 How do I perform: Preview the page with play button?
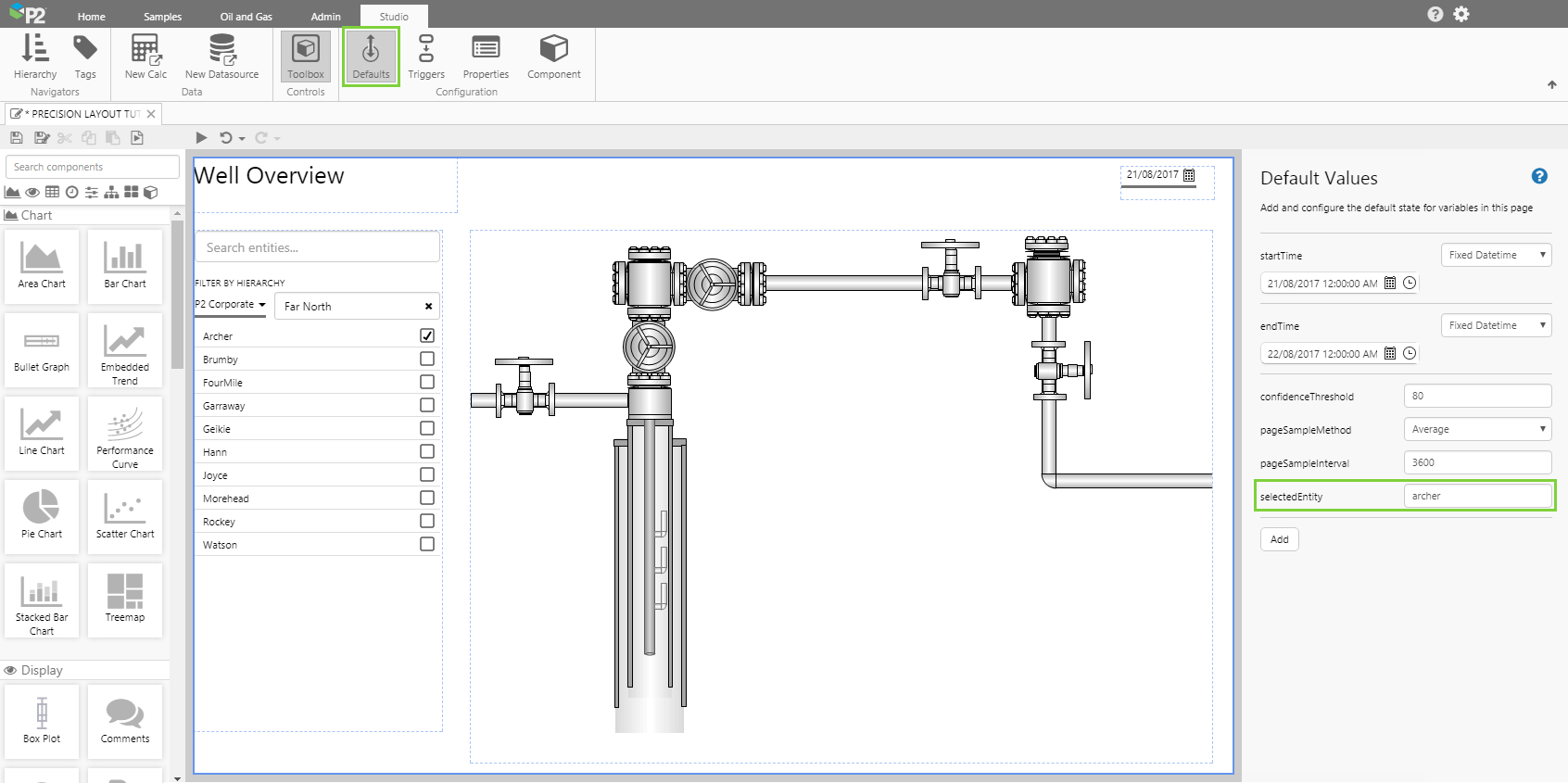pos(201,138)
